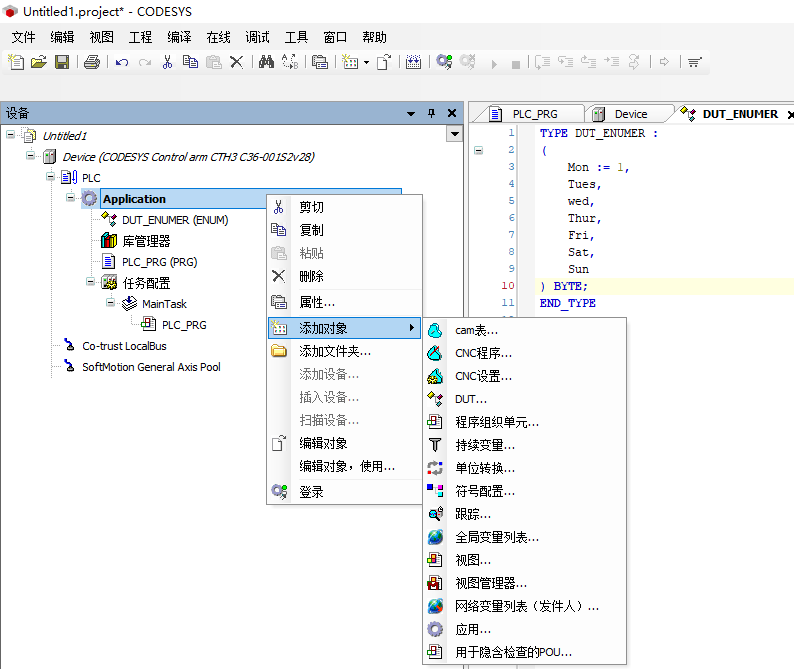Add 网络变量列表（发件人） from the submenu
794x669 pixels.
(x=524, y=607)
